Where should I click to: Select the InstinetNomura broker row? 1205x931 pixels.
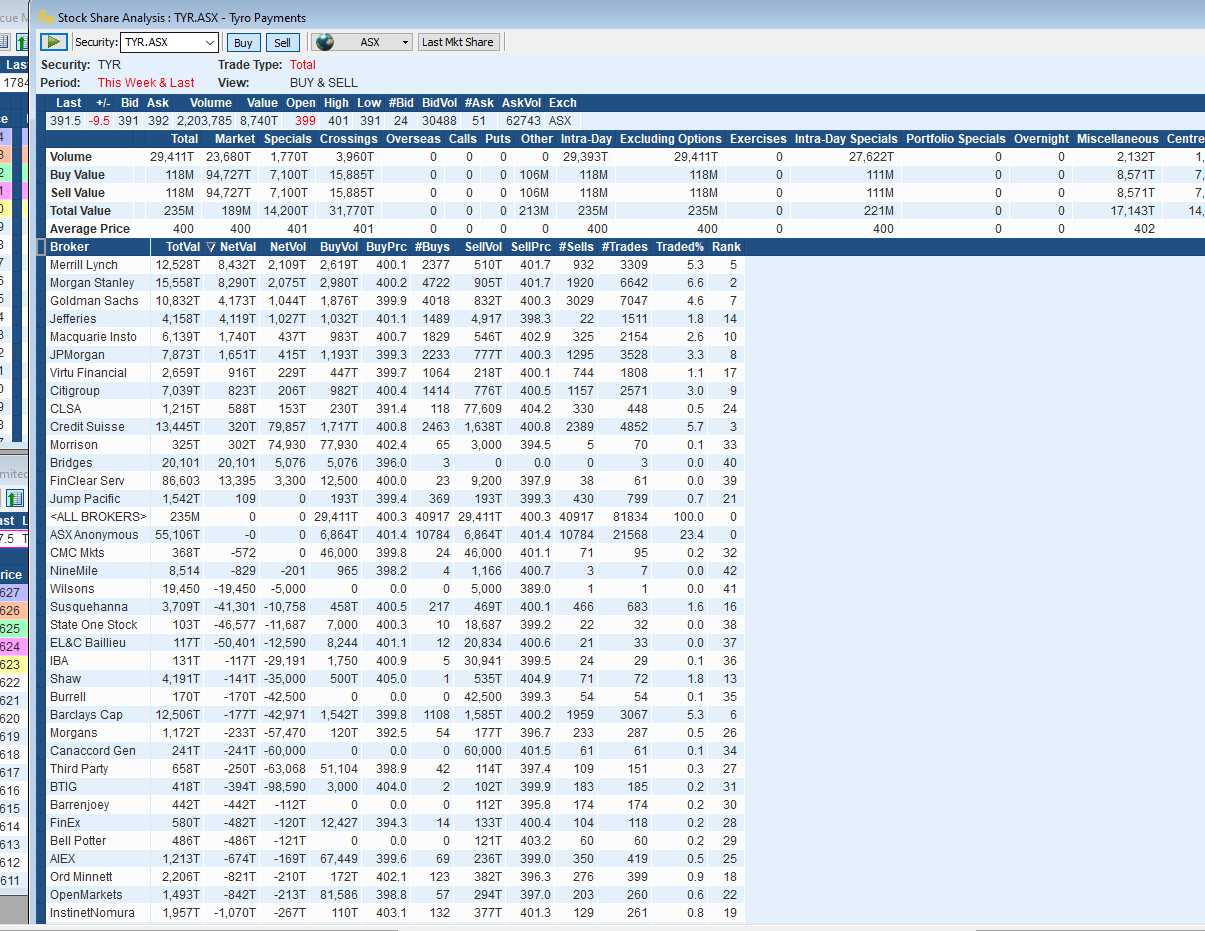tap(395, 913)
